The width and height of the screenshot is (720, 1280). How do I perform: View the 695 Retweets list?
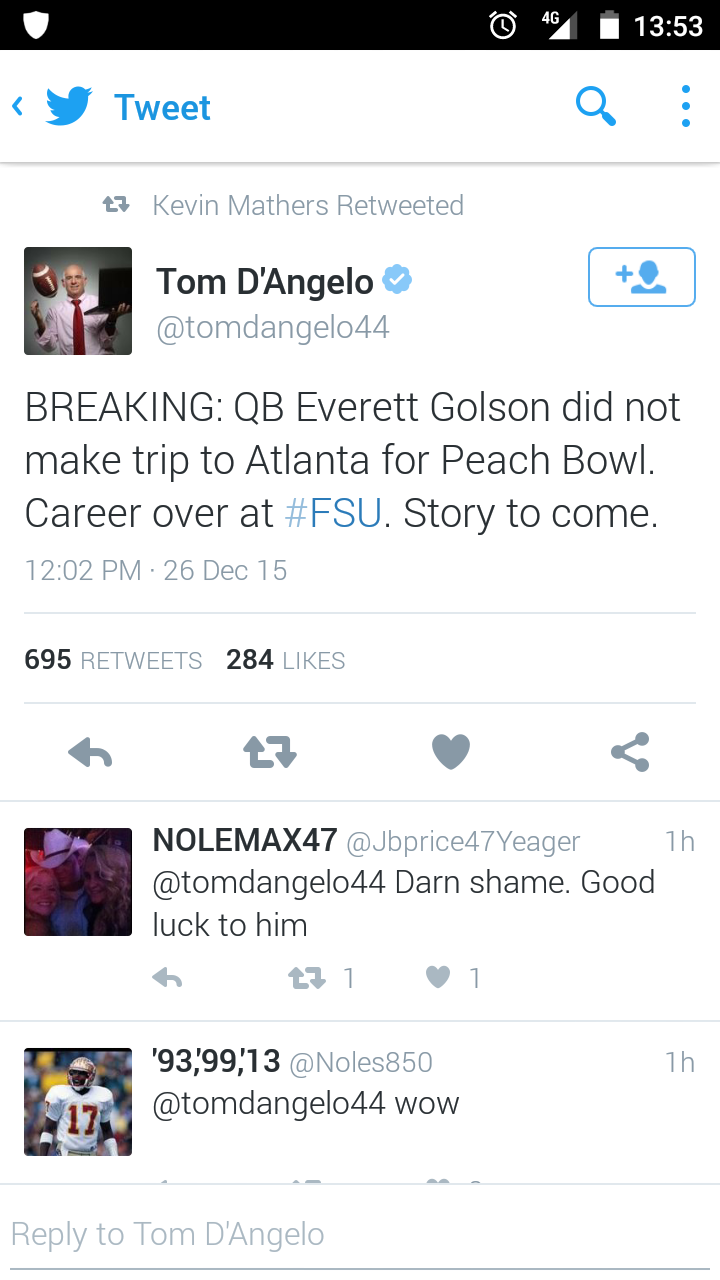pos(113,660)
